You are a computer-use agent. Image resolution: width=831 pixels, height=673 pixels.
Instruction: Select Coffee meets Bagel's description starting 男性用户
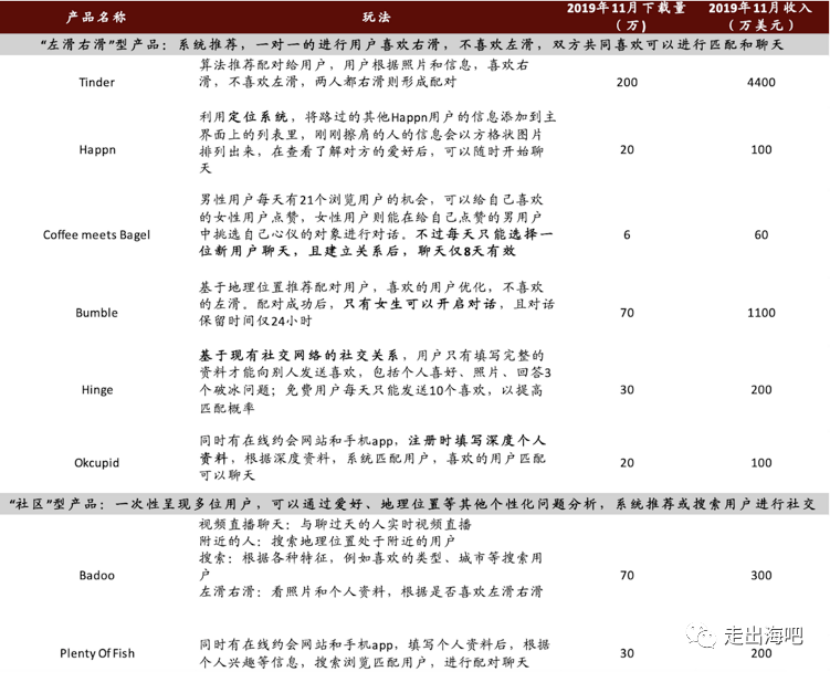pos(376,225)
